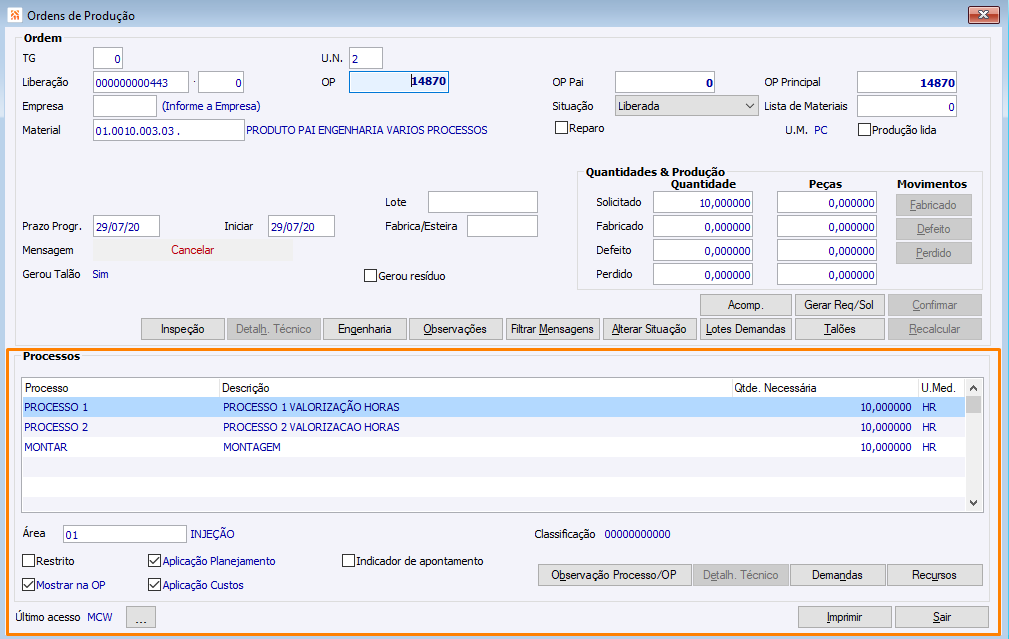Uncheck Aplicação Planejamento checkbox
This screenshot has width=1009, height=639.
[x=155, y=561]
